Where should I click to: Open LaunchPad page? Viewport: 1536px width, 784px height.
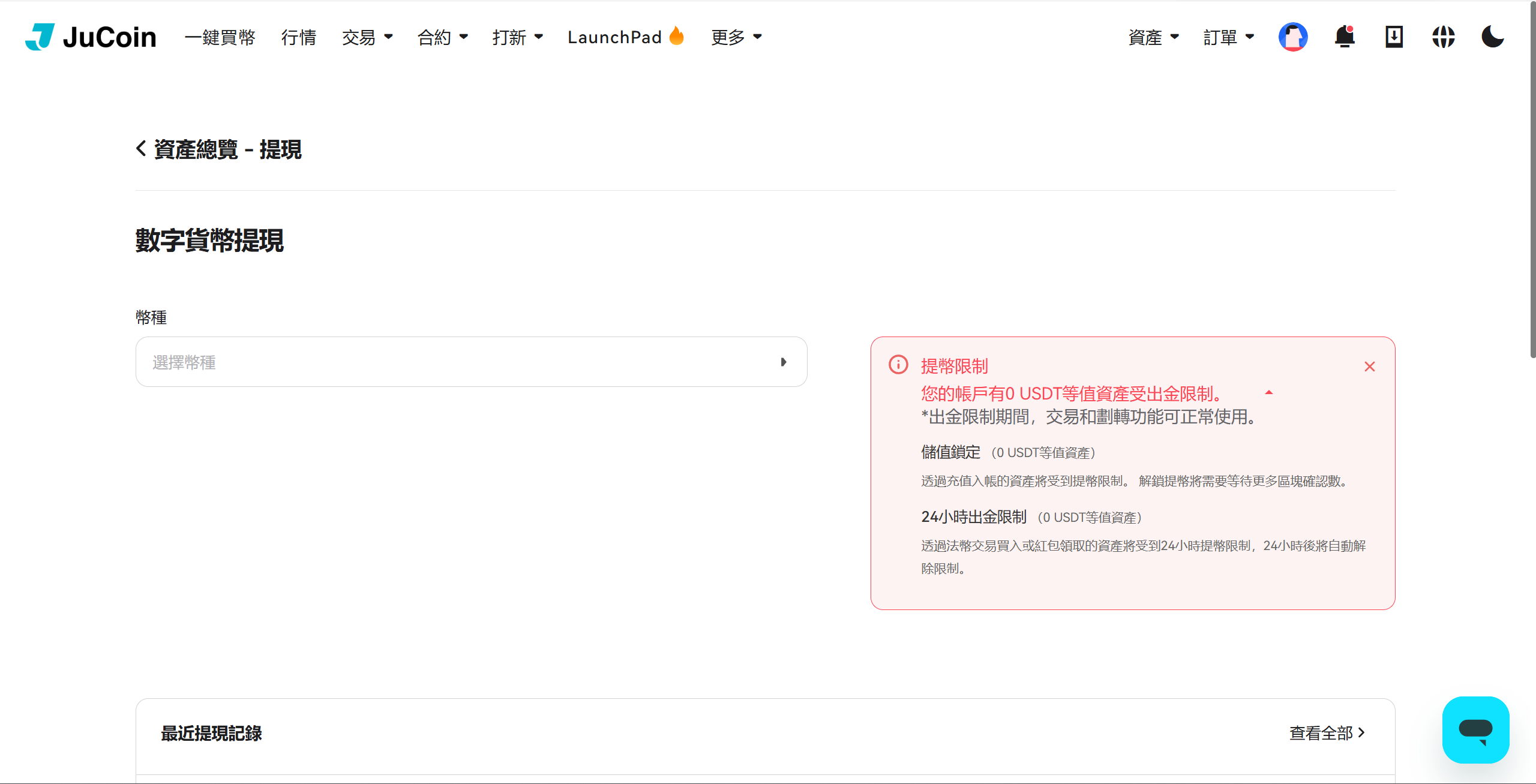[615, 37]
